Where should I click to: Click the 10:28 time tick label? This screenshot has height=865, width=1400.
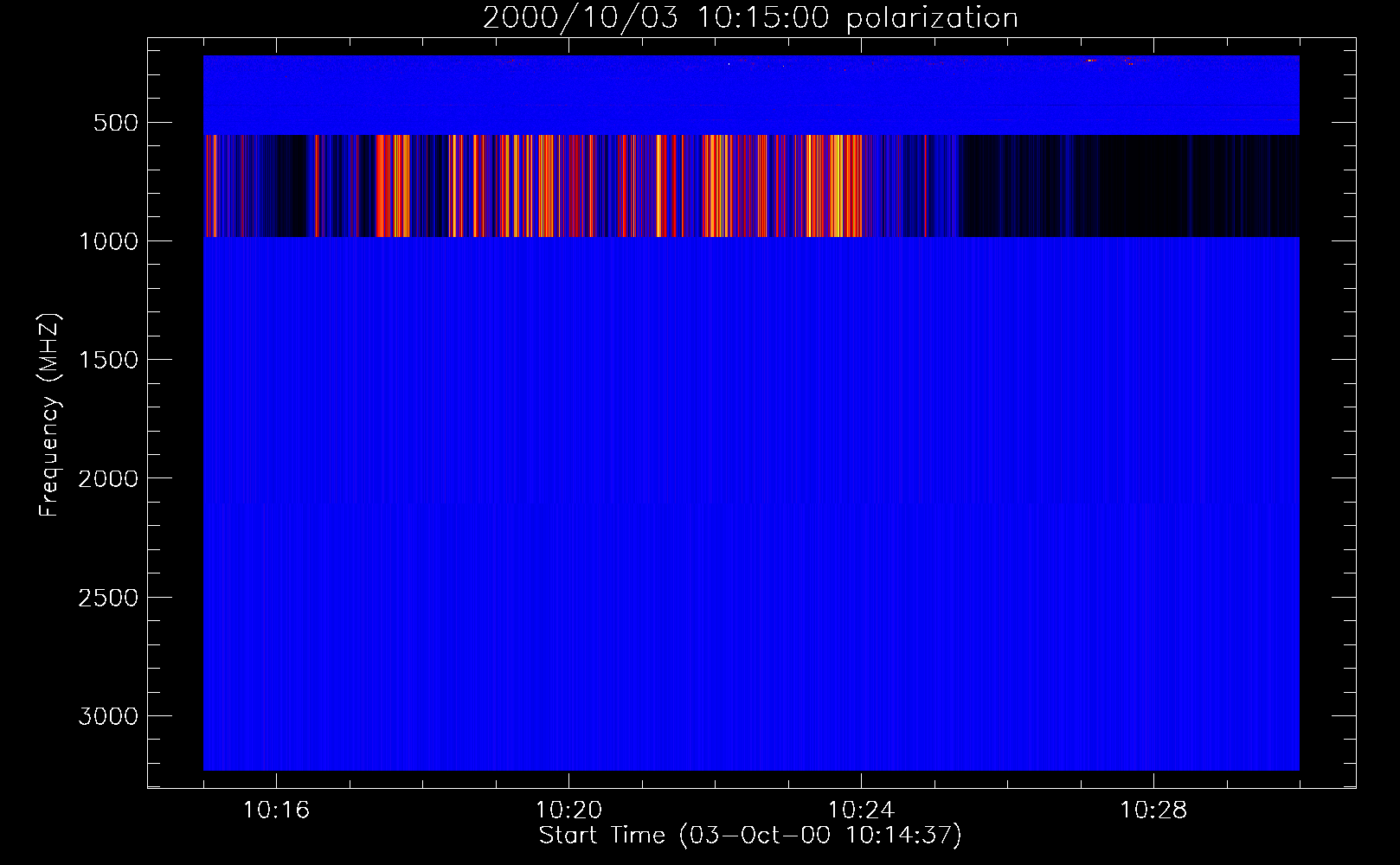point(1153,811)
